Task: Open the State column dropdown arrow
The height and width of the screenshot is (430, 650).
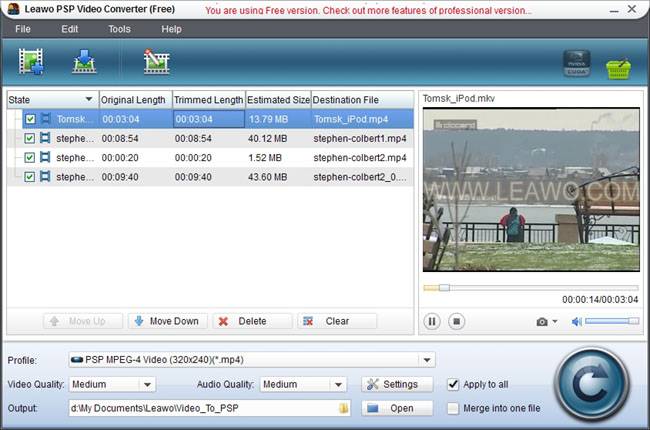Action: [89, 99]
